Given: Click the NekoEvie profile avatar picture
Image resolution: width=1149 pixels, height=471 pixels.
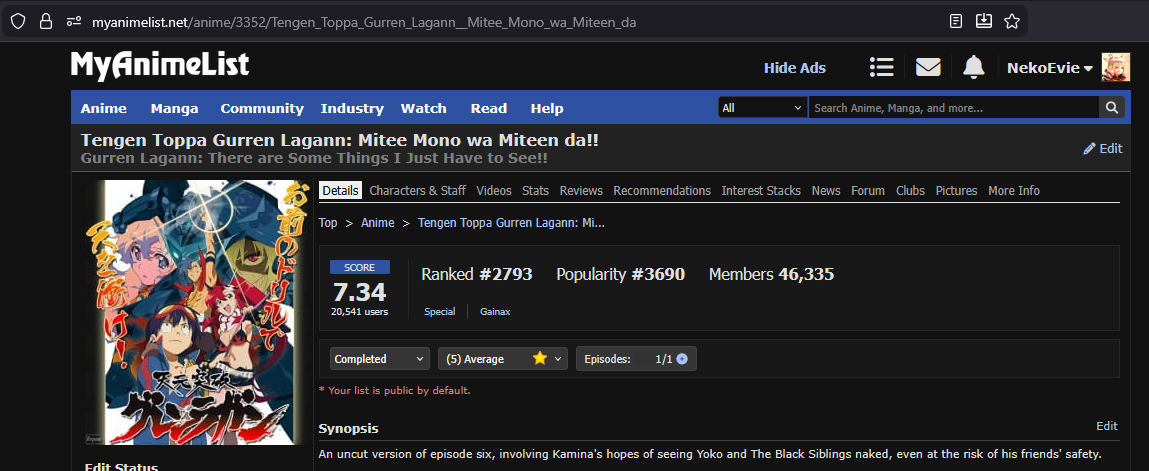Looking at the screenshot, I should [1116, 67].
